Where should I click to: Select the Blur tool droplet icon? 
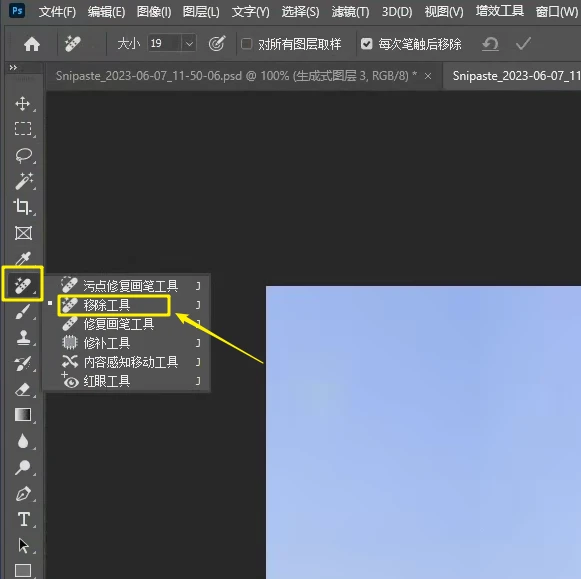tap(23, 441)
